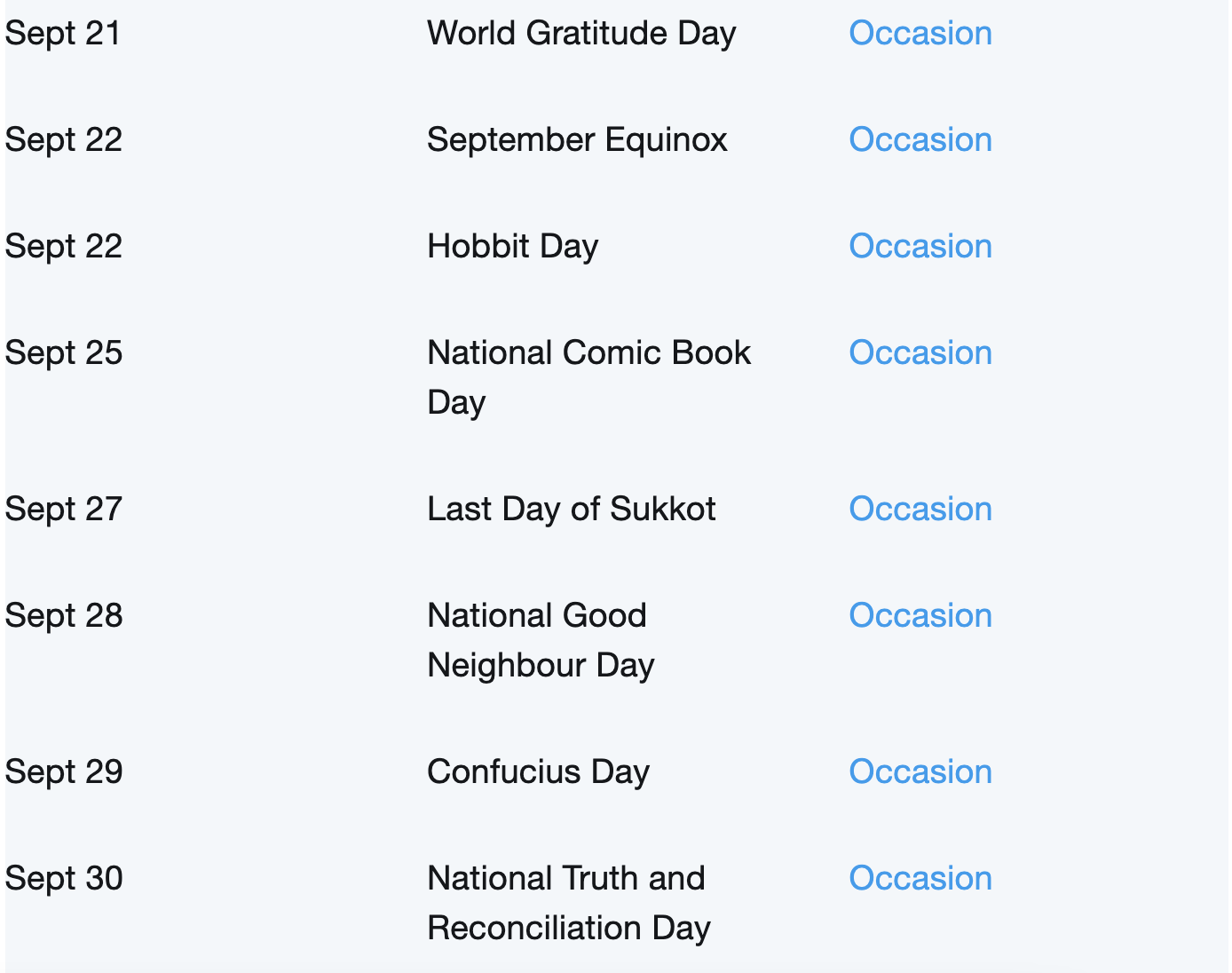1232x973 pixels.
Task: Select the National Good Neighbour Day text
Action: [x=541, y=640]
